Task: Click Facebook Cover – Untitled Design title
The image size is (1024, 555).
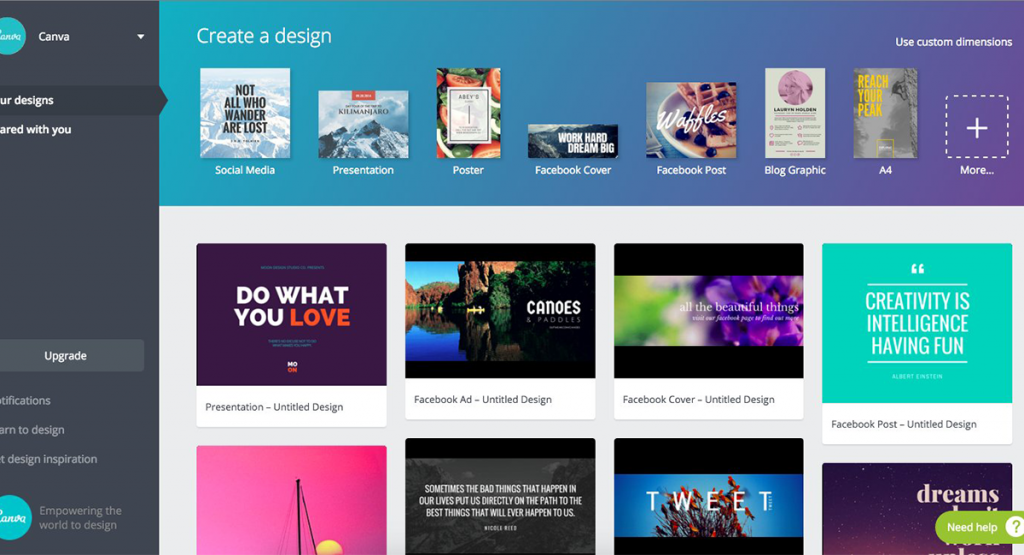Action: [698, 399]
